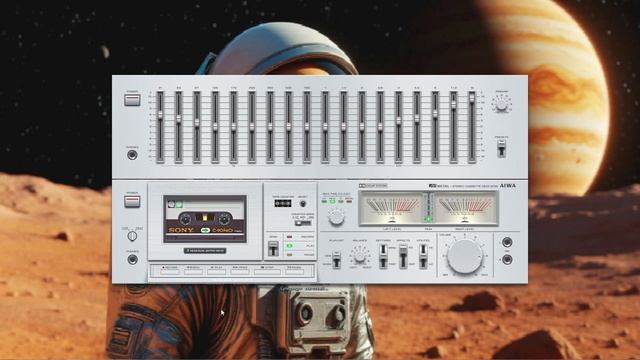The image size is (640, 360).
Task: Click the red Record indicator light
Action: (289, 237)
